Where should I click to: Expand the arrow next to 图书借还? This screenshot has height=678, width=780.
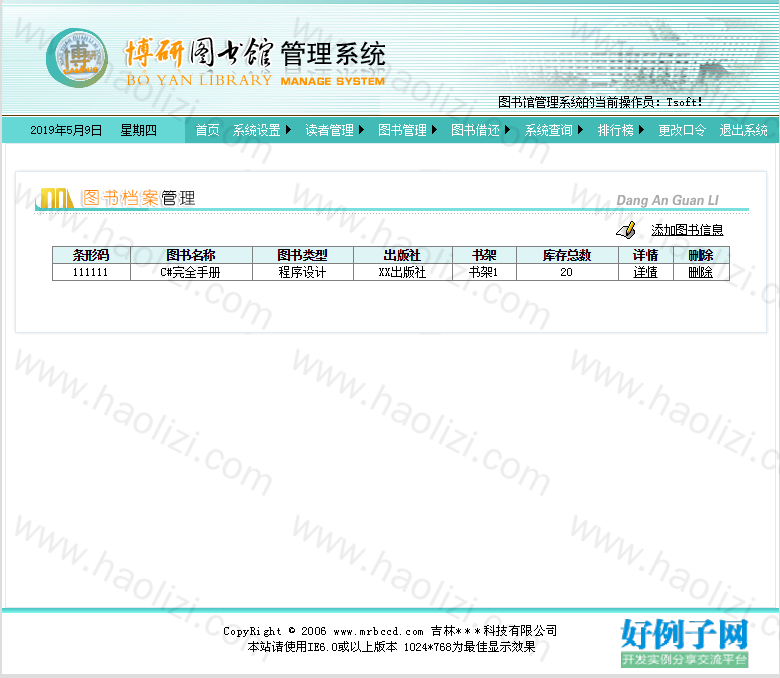tap(507, 130)
